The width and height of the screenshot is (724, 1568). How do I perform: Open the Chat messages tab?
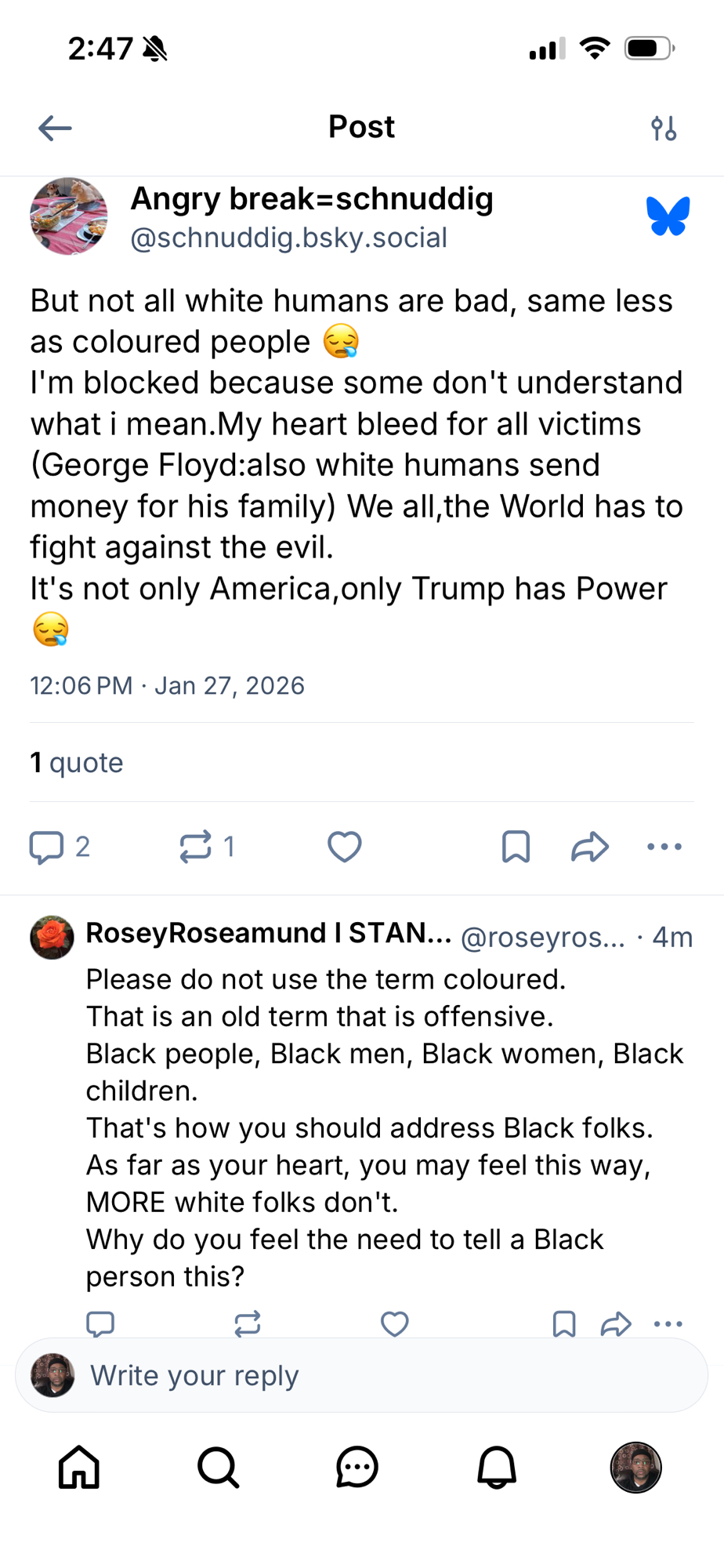[357, 1467]
